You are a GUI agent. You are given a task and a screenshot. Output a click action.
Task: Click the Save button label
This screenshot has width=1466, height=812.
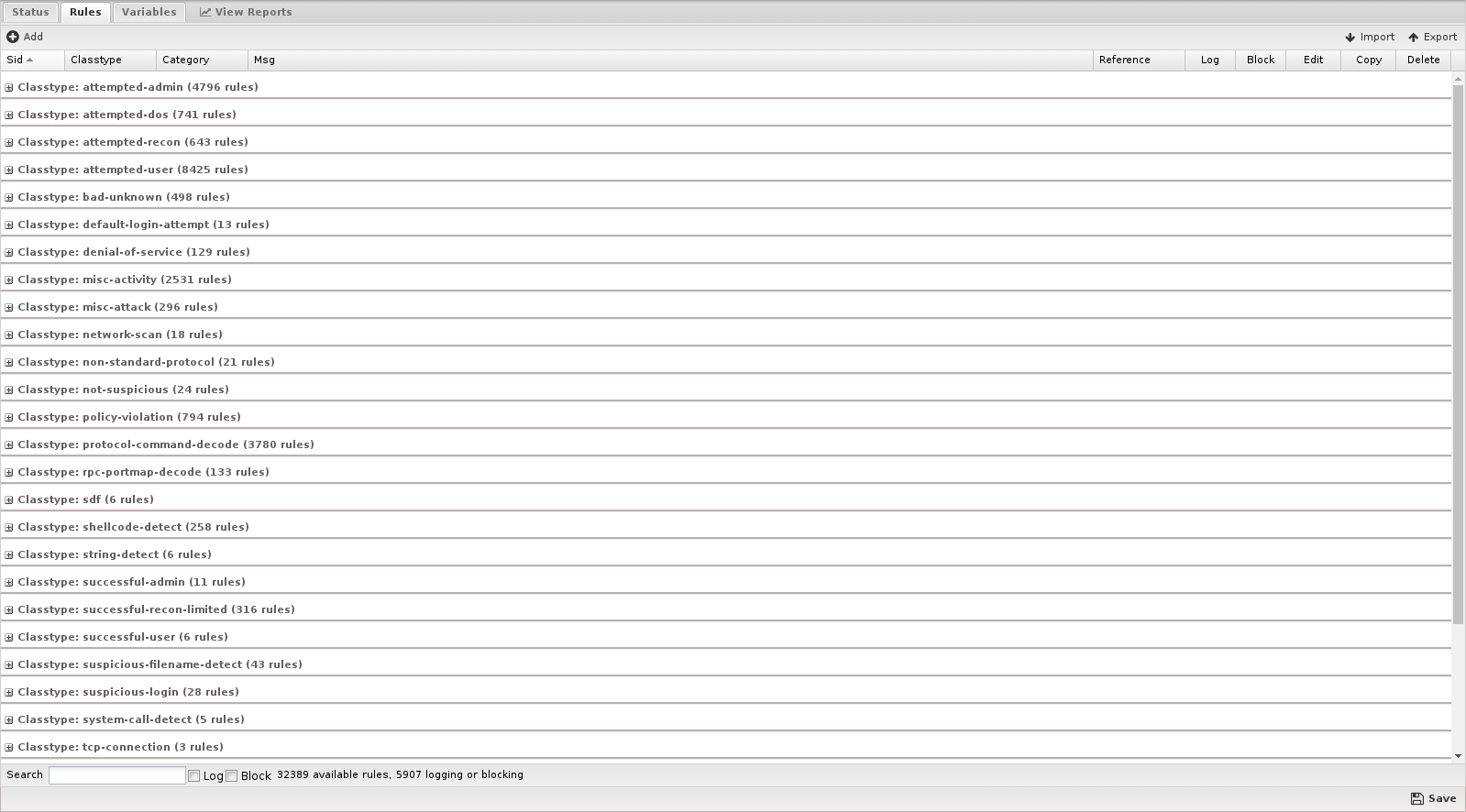[1442, 798]
